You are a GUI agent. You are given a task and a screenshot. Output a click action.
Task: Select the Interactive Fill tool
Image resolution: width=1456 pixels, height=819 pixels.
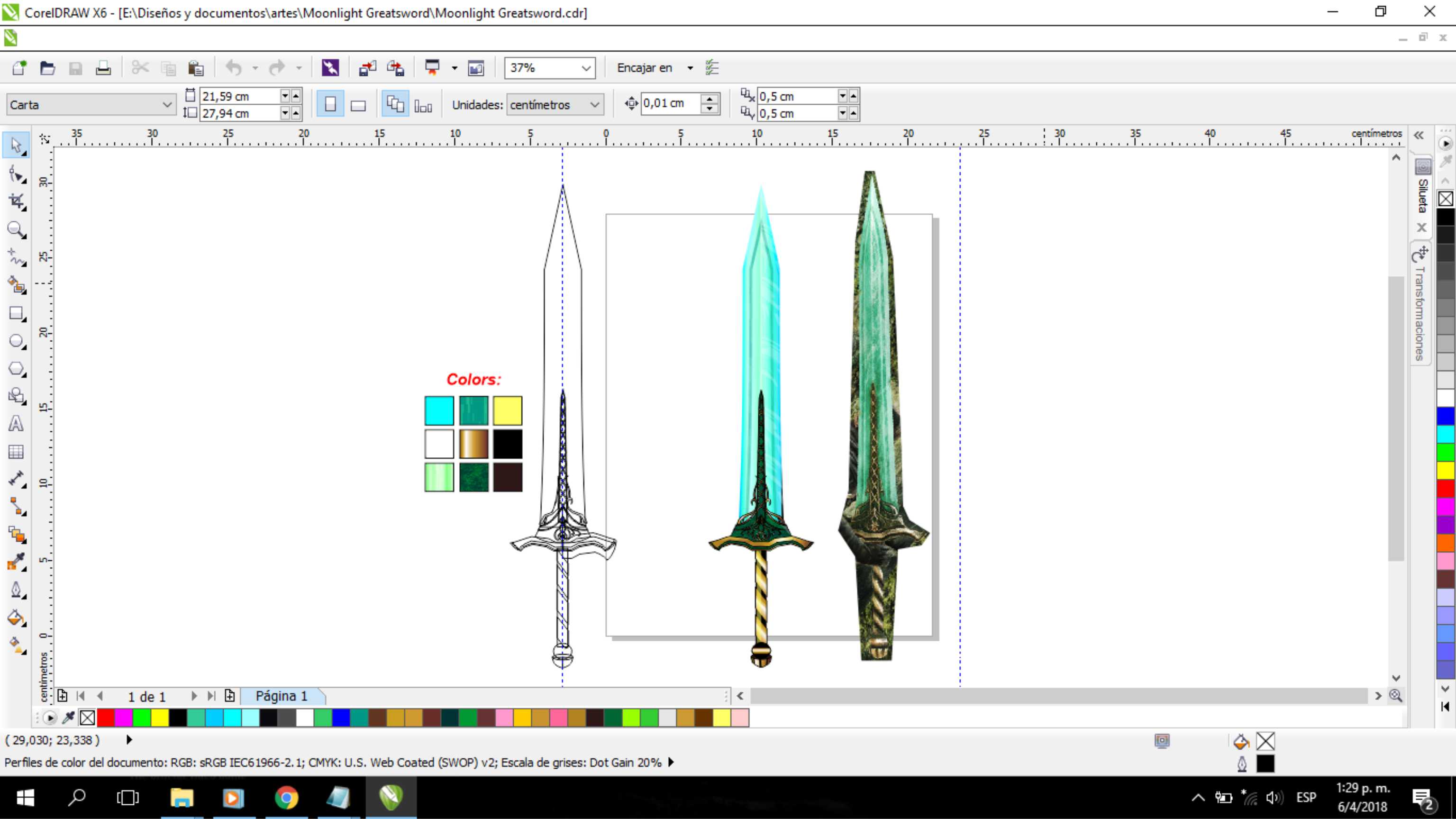pyautogui.click(x=17, y=646)
